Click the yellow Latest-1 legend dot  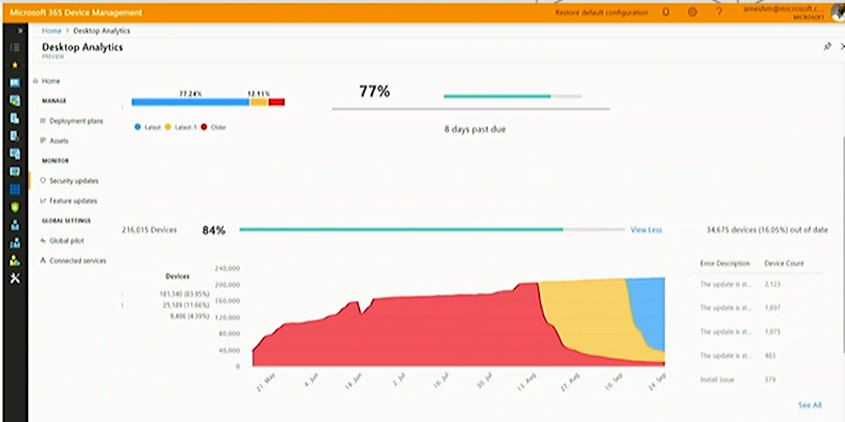point(168,127)
